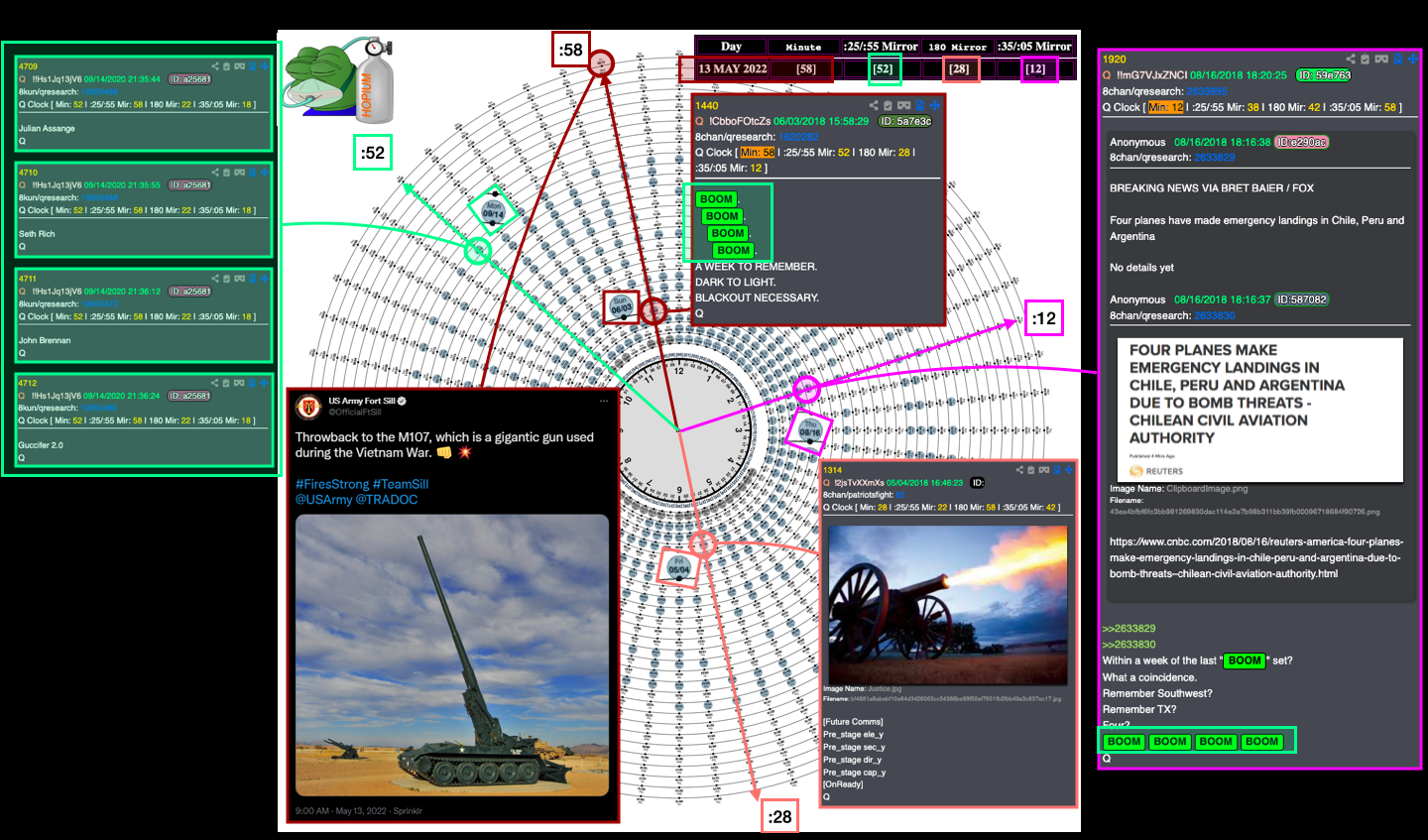
Task: Follow the >>2633830 backlink
Action: pos(1129,645)
